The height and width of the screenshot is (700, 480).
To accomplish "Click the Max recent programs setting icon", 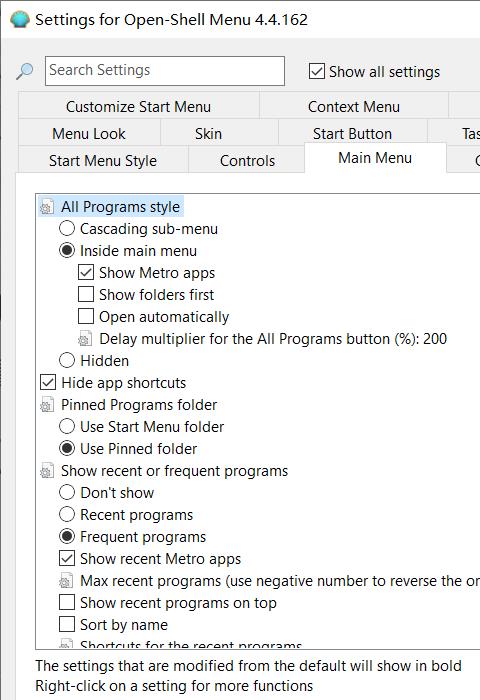I will (66, 581).
